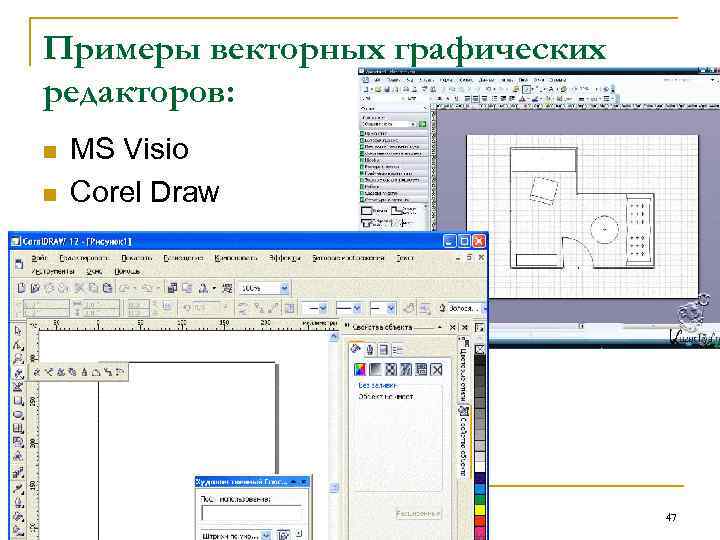Viewport: 720px width, 540px height.
Task: Select the Pick tool in CorelDRAW toolbox
Action: 18,331
